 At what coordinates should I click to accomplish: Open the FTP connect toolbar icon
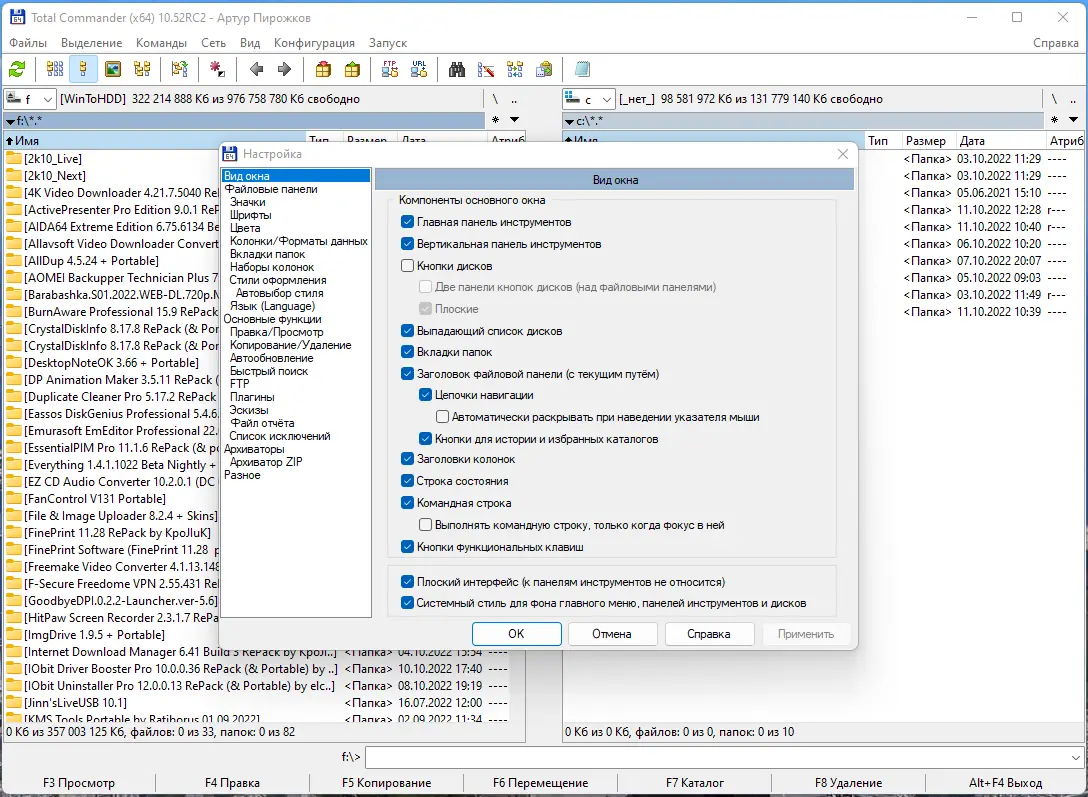pos(390,69)
